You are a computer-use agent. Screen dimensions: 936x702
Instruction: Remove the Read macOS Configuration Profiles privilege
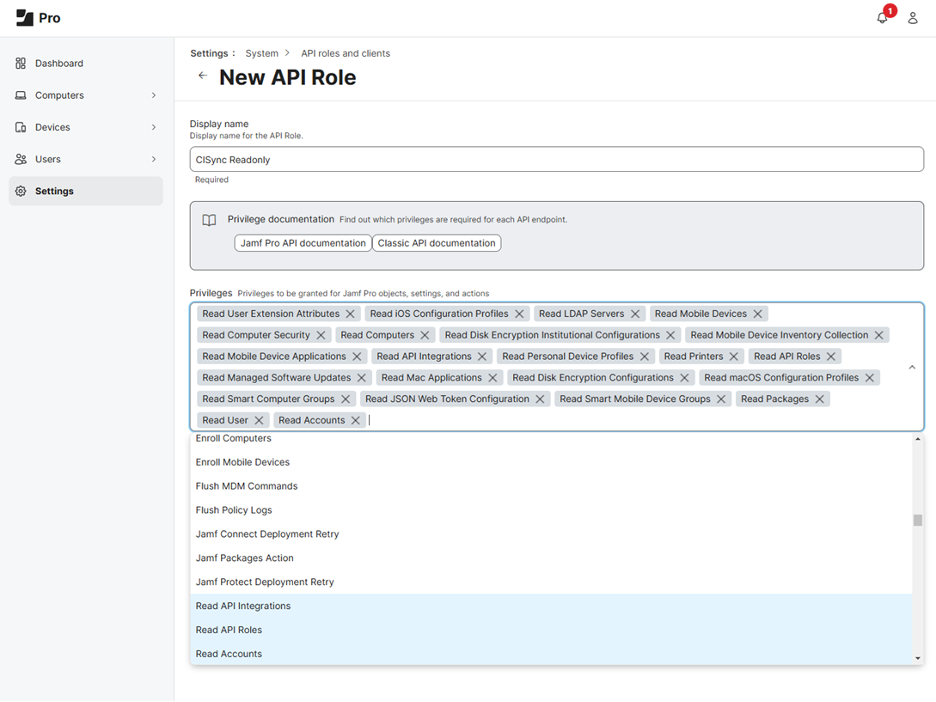click(x=870, y=378)
